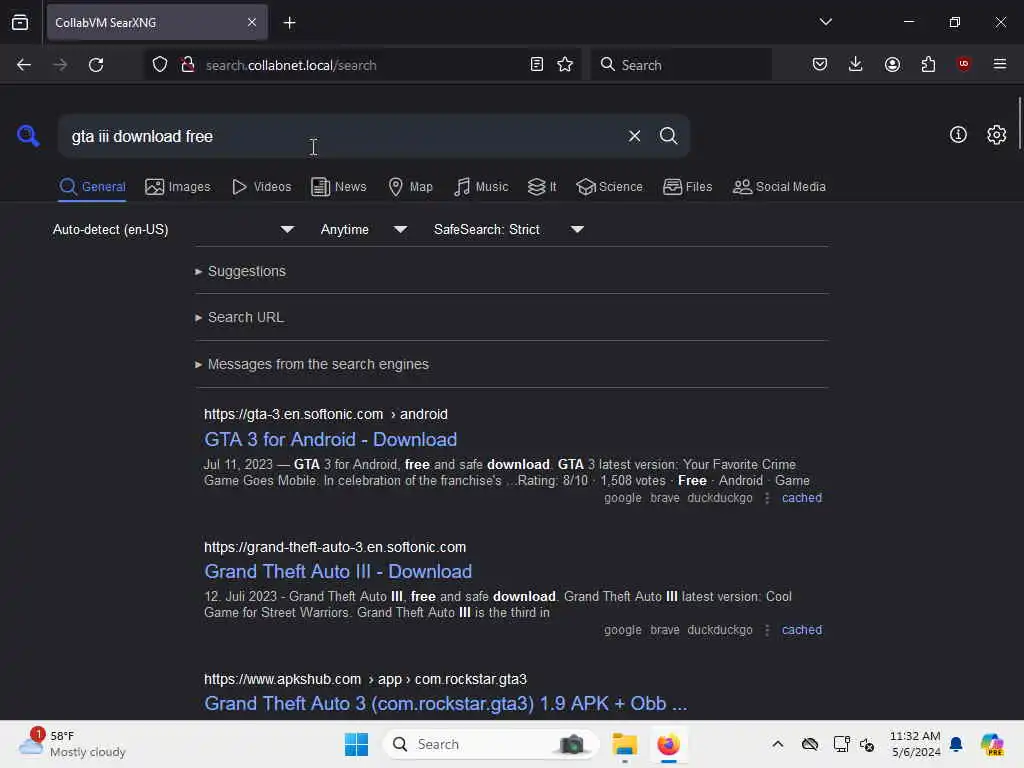Switch to the News category
The width and height of the screenshot is (1024, 768).
338,187
